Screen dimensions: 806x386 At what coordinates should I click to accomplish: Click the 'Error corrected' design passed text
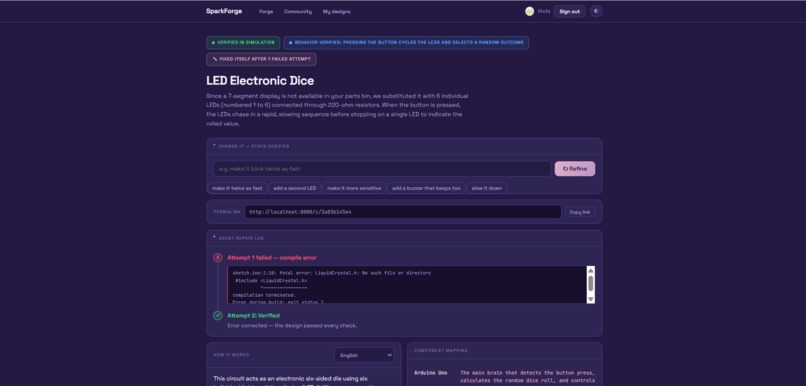292,325
